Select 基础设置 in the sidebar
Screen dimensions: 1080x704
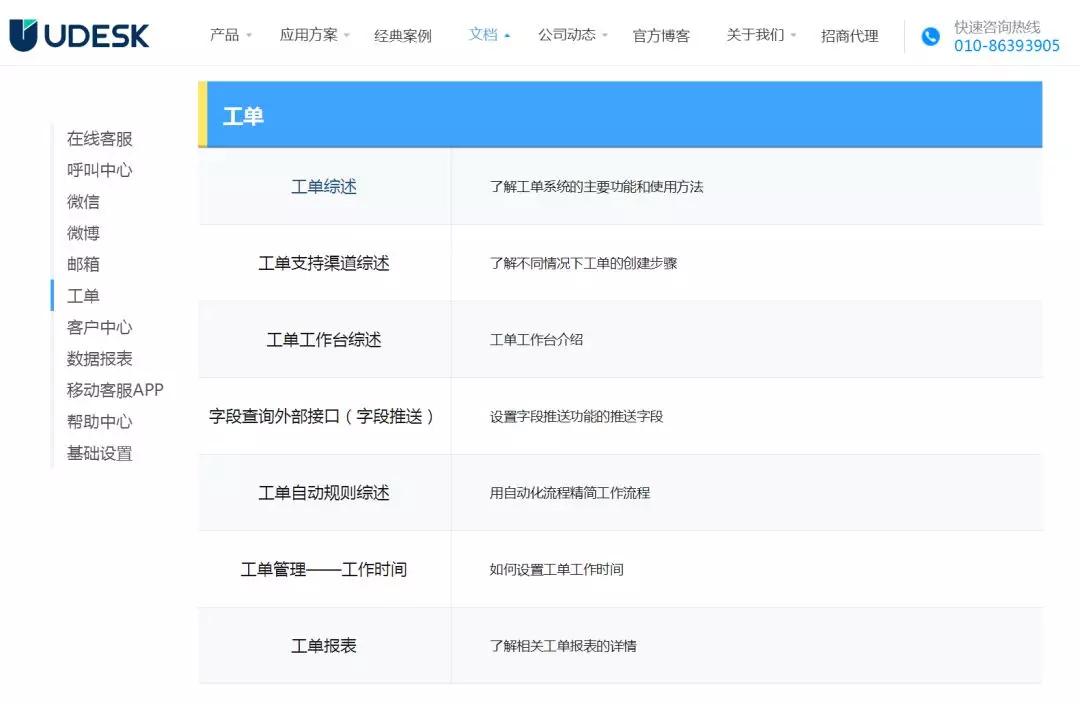99,453
